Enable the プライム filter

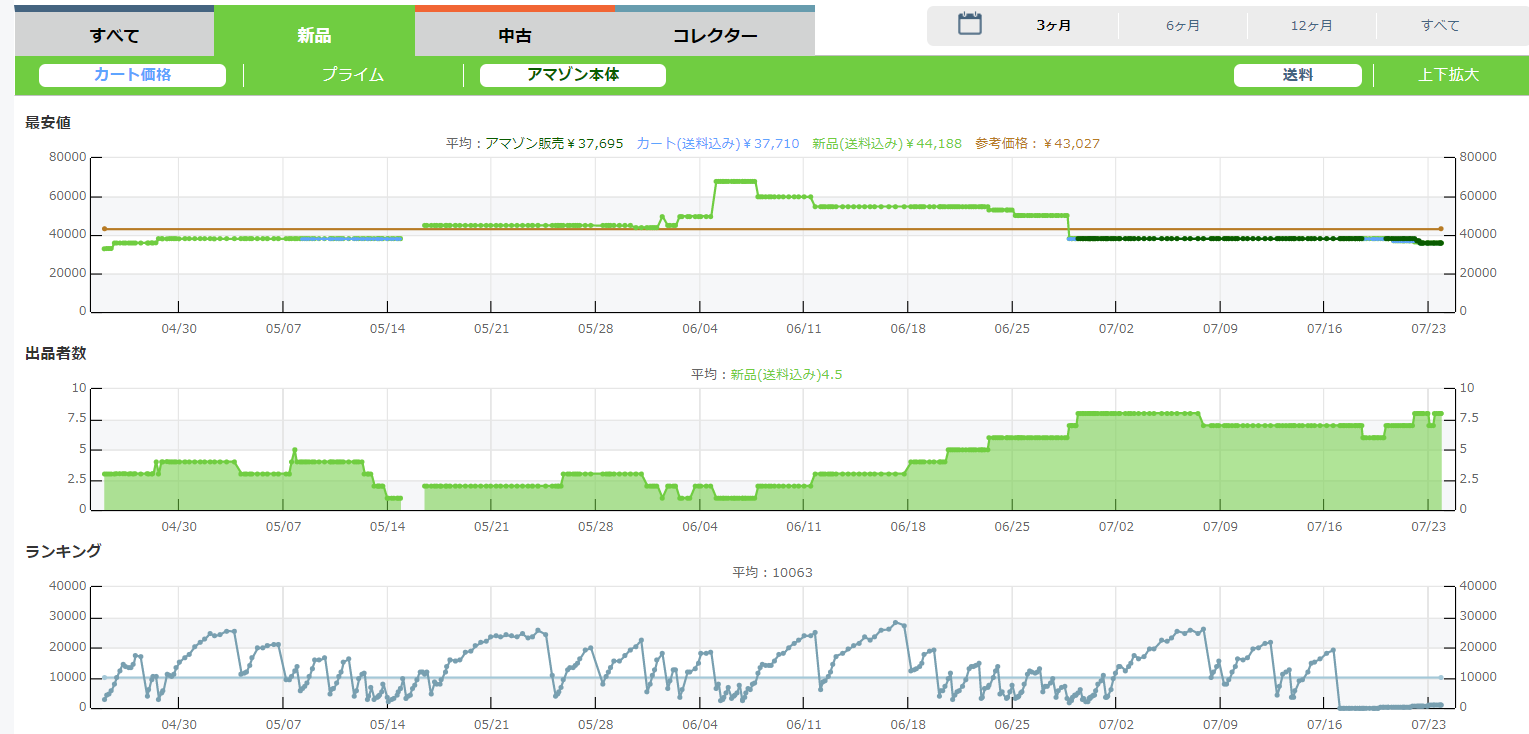[x=353, y=75]
